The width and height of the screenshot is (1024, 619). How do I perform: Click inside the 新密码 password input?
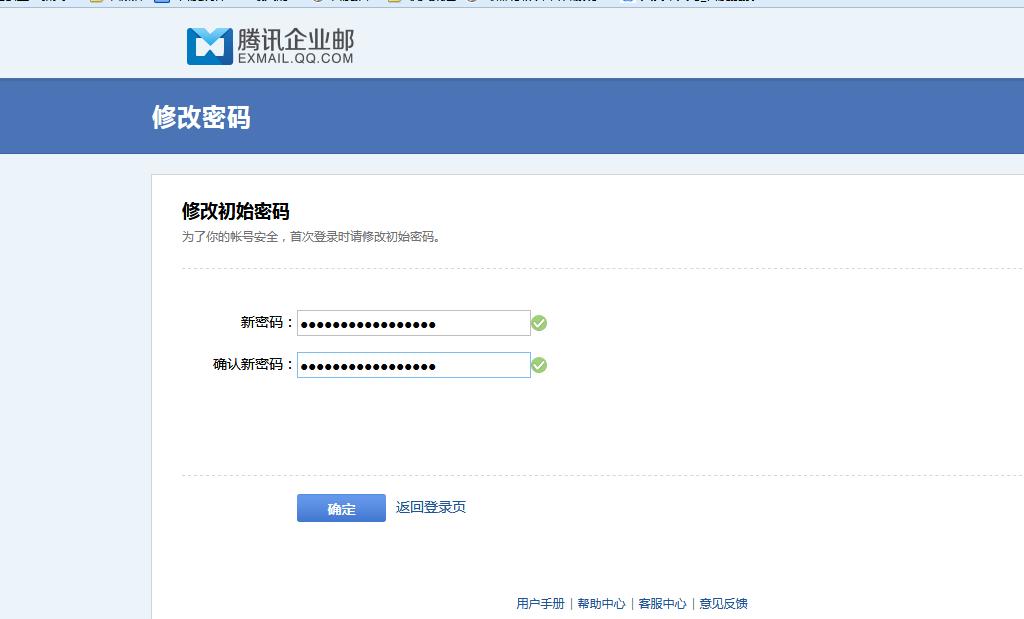pos(413,322)
